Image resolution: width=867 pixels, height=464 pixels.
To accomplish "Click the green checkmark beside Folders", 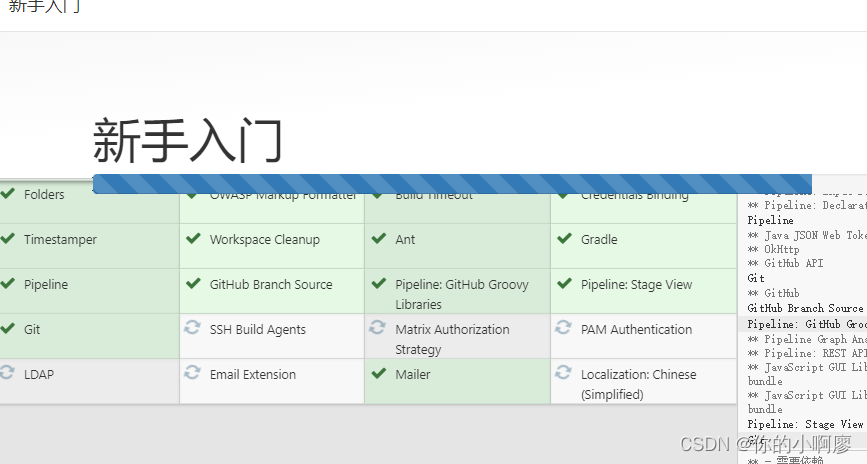I will tap(7, 194).
